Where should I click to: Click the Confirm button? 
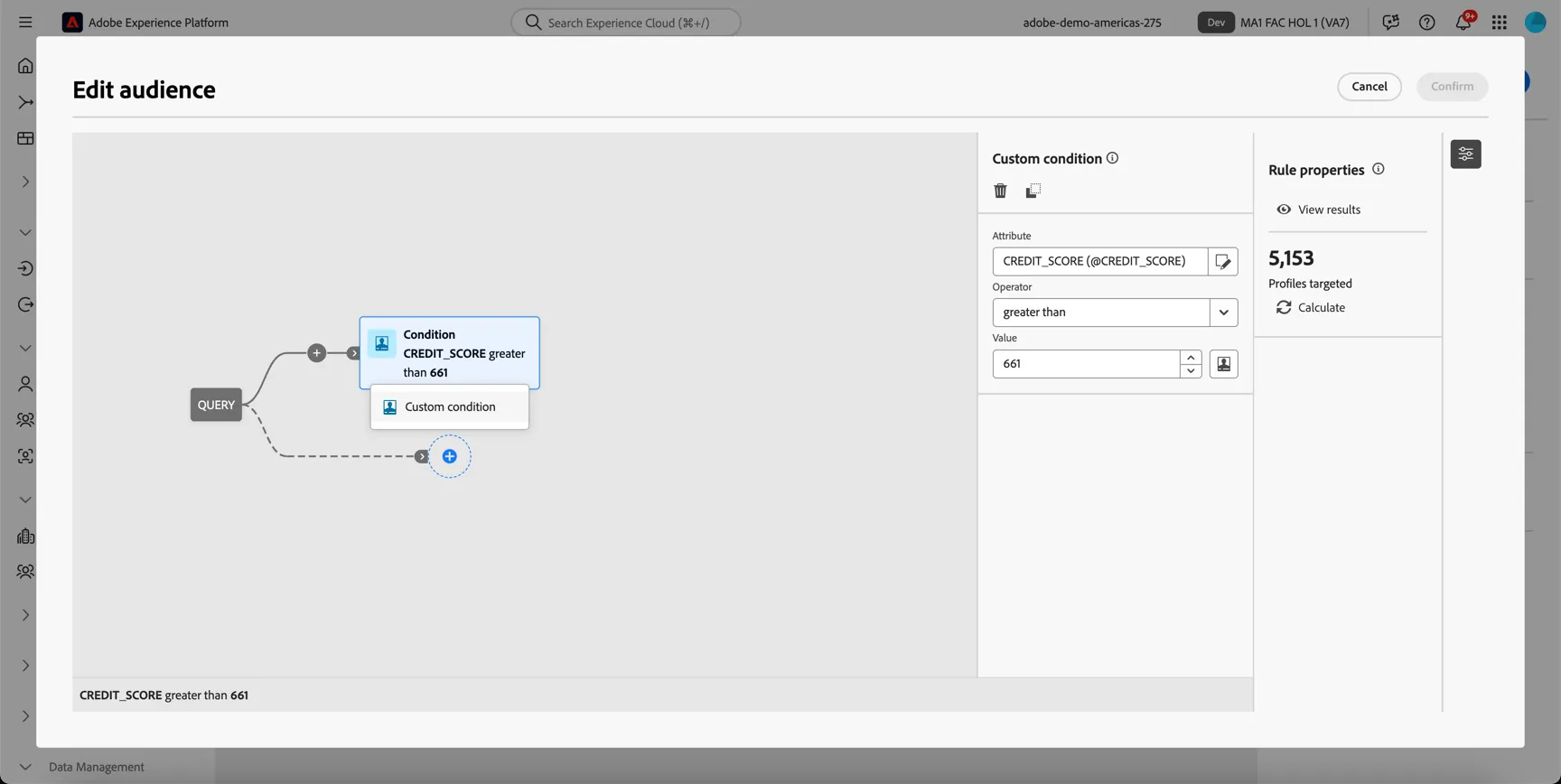pos(1452,87)
